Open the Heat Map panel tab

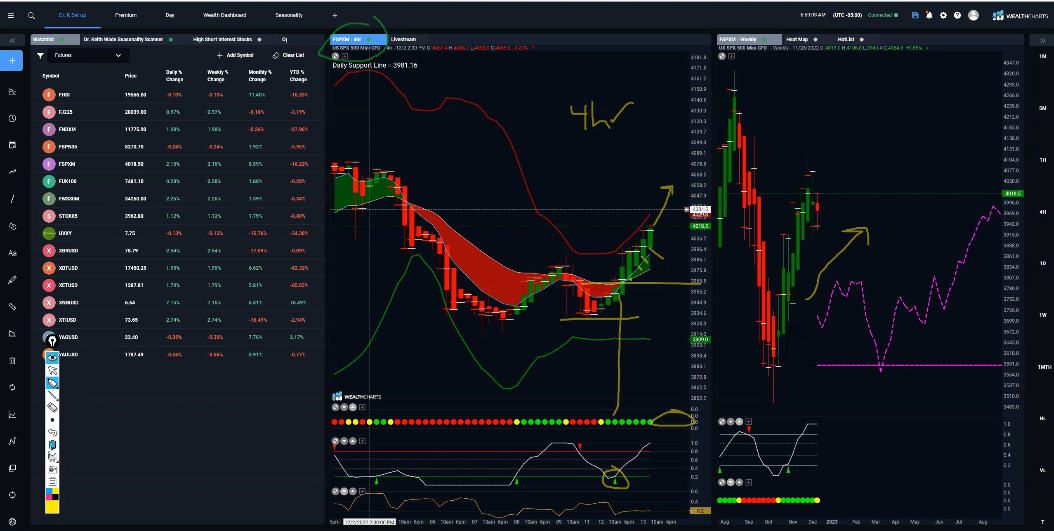pos(797,40)
